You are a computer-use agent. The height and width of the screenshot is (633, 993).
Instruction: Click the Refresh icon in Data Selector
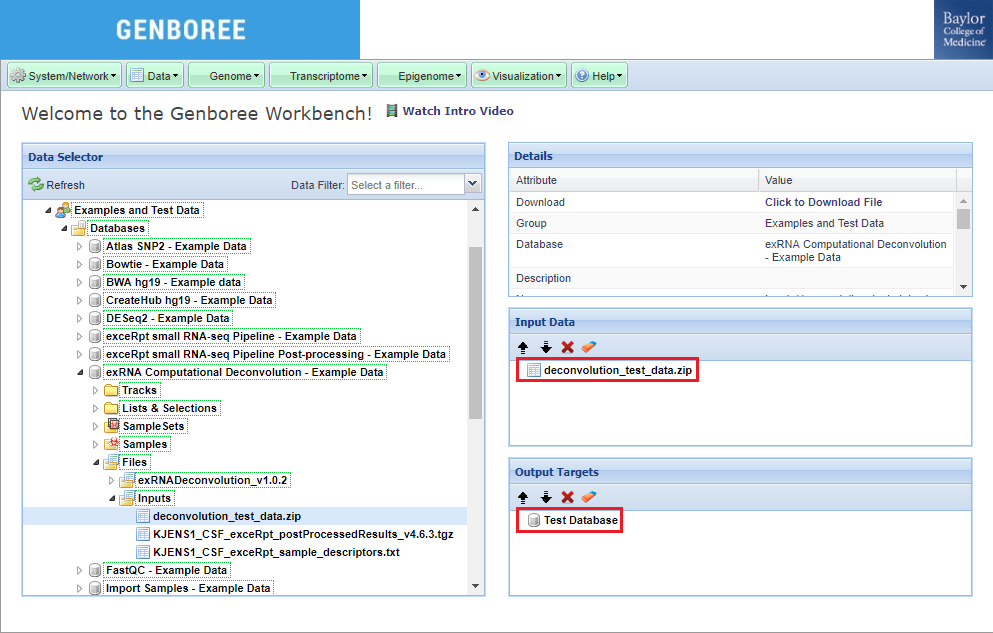click(x=36, y=185)
